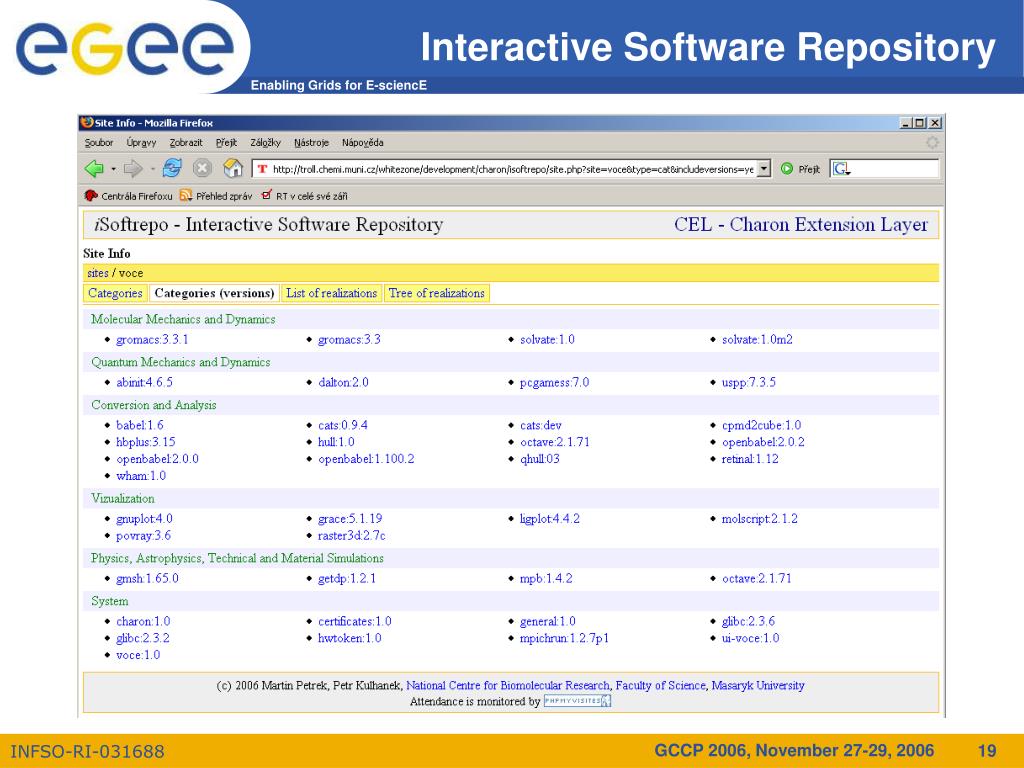1024x768 pixels.
Task: Click the Google search engine icon
Action: pos(841,168)
